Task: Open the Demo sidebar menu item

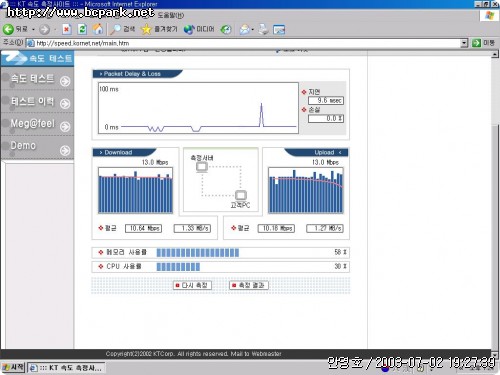Action: click(37, 147)
